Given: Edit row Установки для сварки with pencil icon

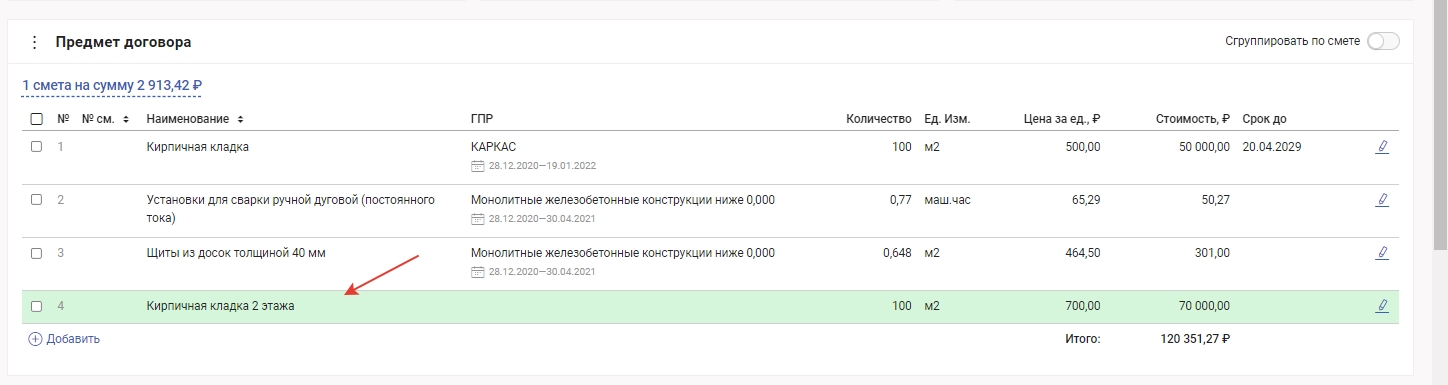Looking at the screenshot, I should pyautogui.click(x=1382, y=200).
